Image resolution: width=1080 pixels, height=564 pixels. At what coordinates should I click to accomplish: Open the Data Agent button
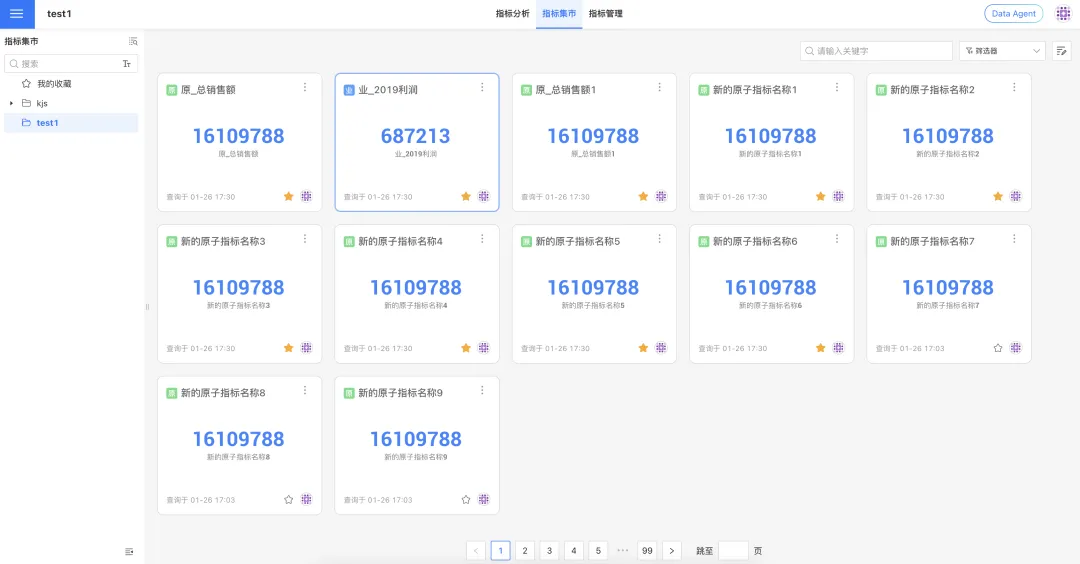click(1013, 14)
